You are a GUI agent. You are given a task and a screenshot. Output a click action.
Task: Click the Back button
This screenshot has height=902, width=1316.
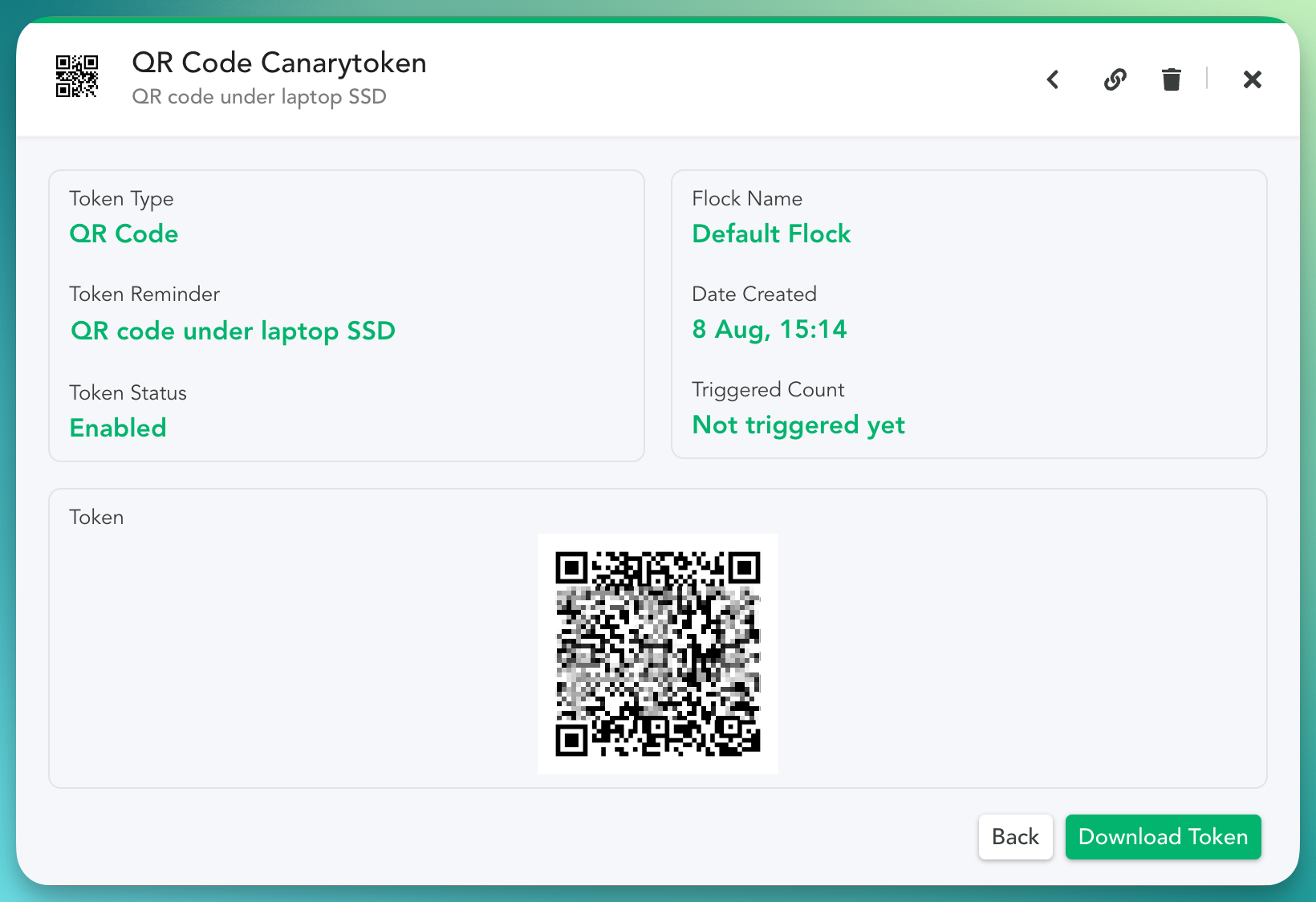pos(1015,837)
